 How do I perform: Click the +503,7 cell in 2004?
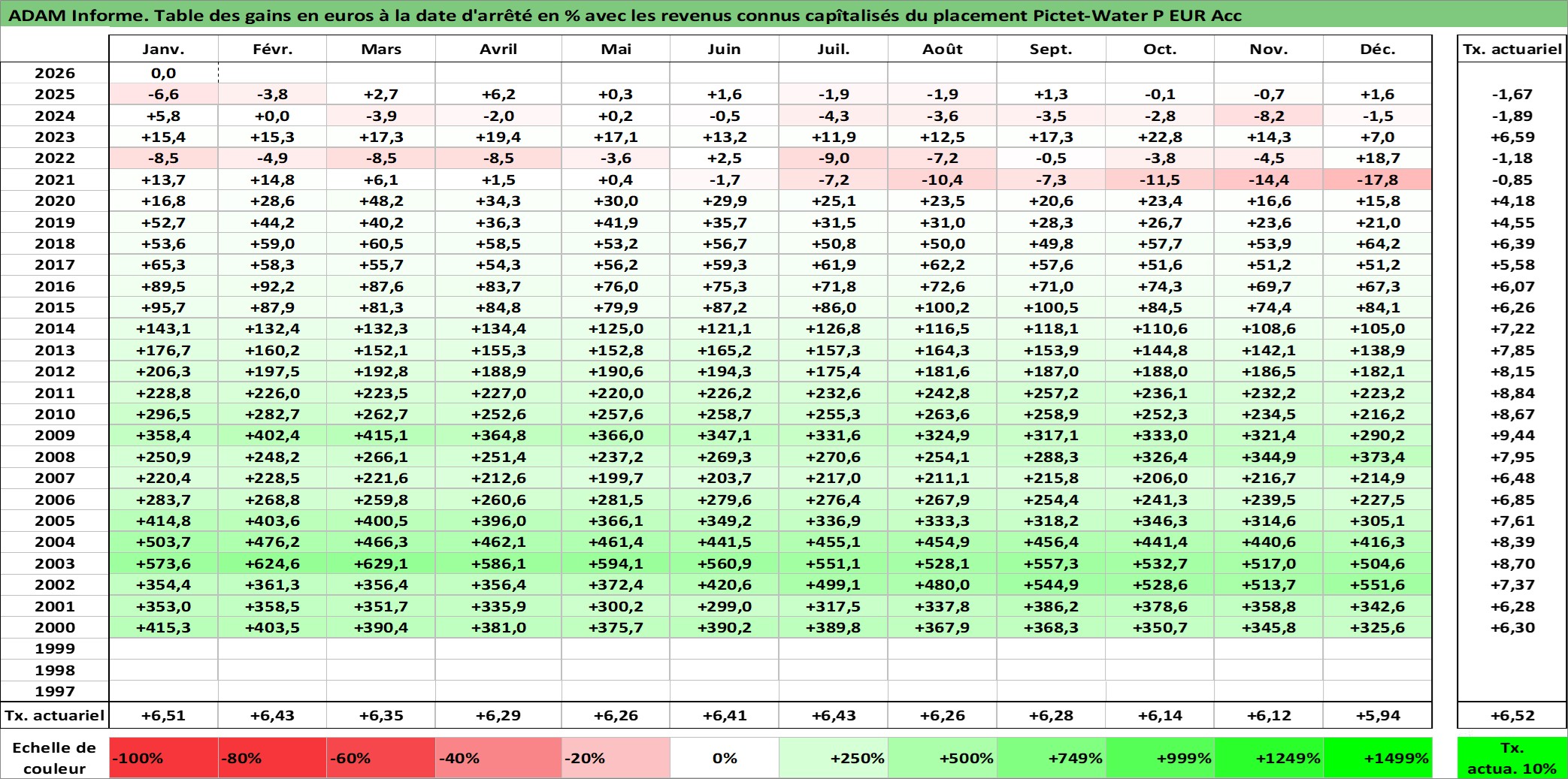164,542
